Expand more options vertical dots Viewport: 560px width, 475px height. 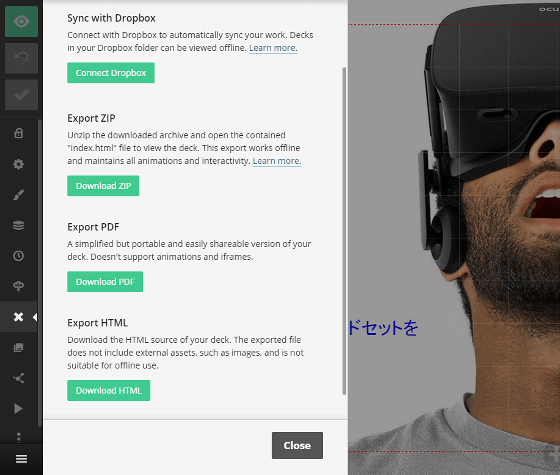19,437
